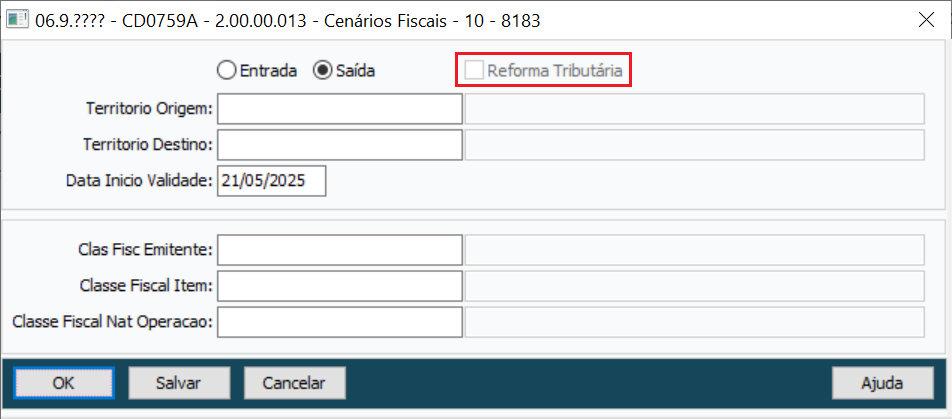Click the read-only description box beside Territorio Origem

tap(694, 108)
